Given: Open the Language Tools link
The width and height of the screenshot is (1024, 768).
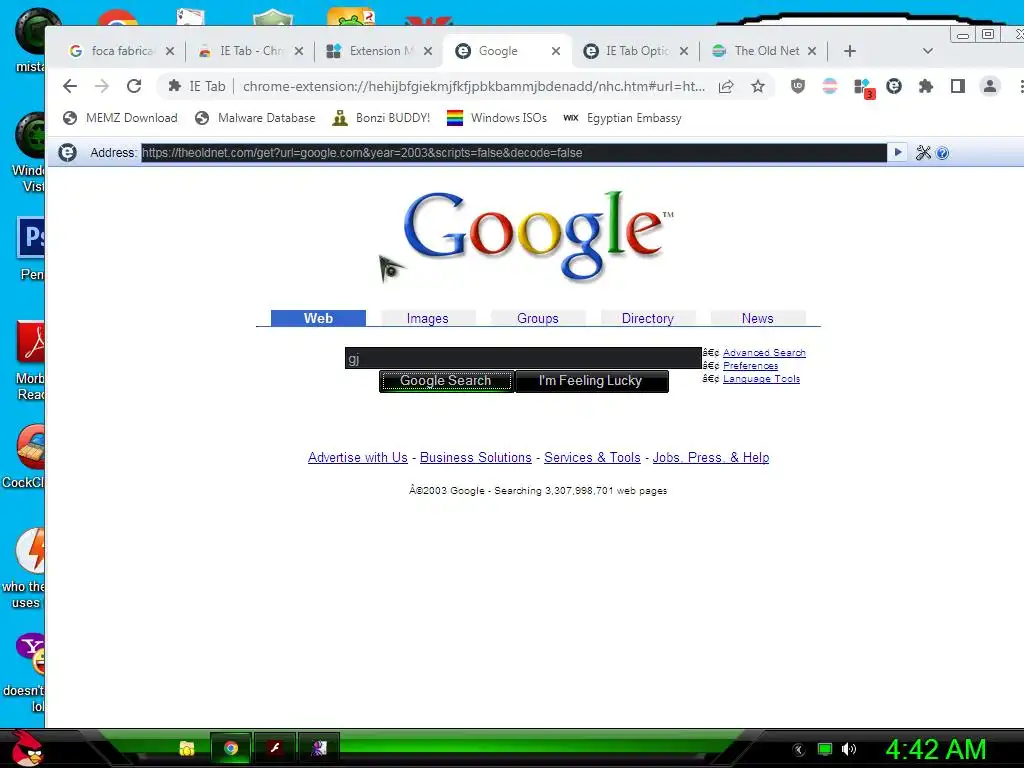Looking at the screenshot, I should pos(761,379).
